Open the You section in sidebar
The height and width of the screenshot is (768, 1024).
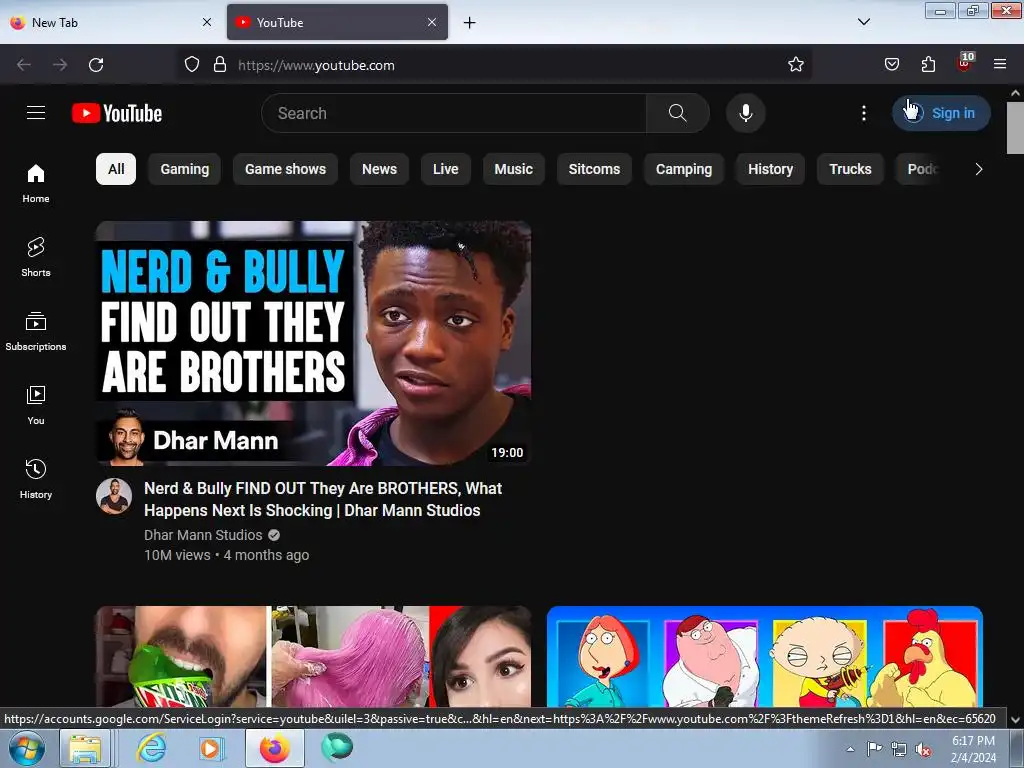(36, 405)
